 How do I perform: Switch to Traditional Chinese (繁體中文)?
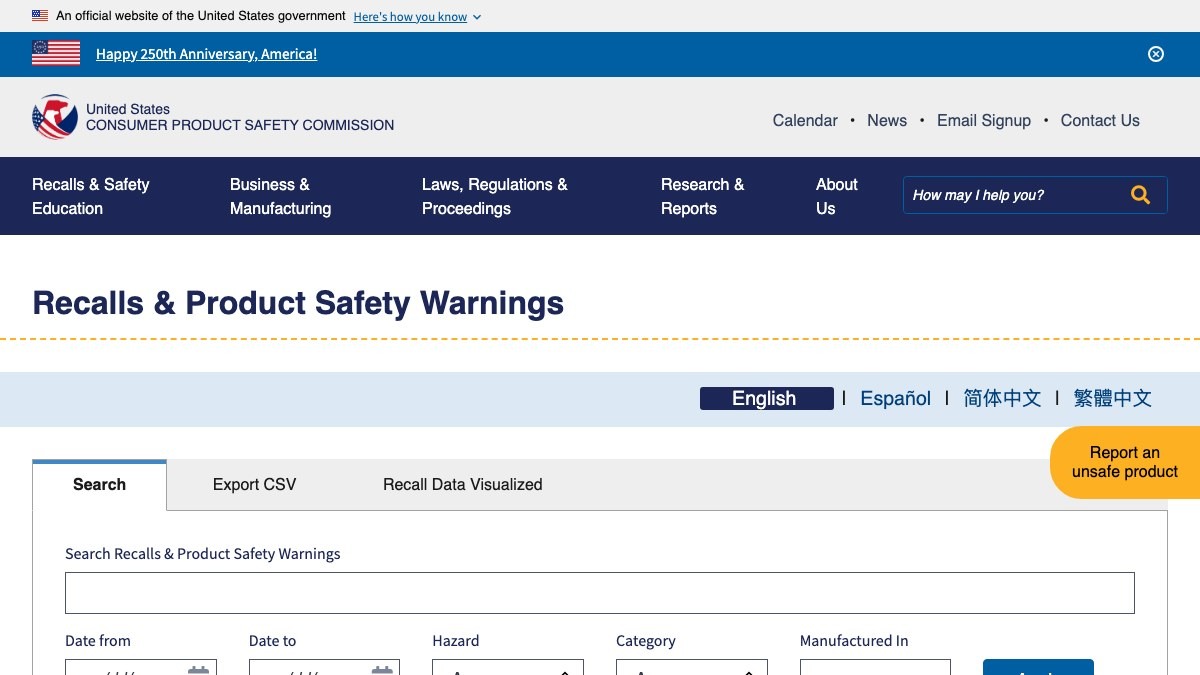pyautogui.click(x=1112, y=398)
